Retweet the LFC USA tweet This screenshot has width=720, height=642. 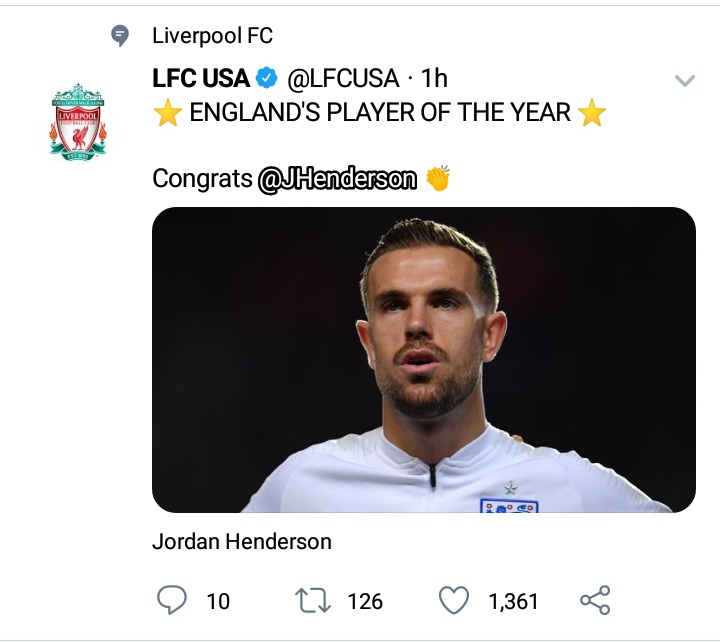[314, 600]
